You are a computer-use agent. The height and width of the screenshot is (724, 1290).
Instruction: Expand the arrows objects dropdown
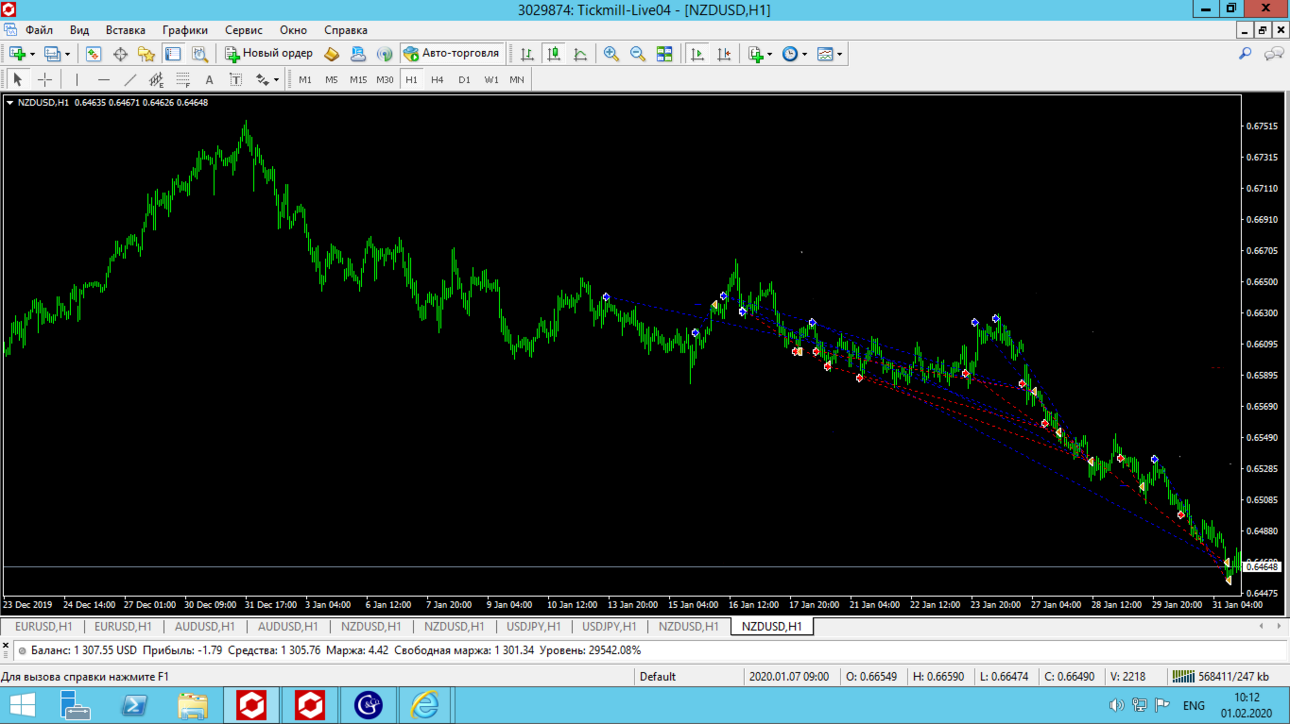(x=276, y=79)
